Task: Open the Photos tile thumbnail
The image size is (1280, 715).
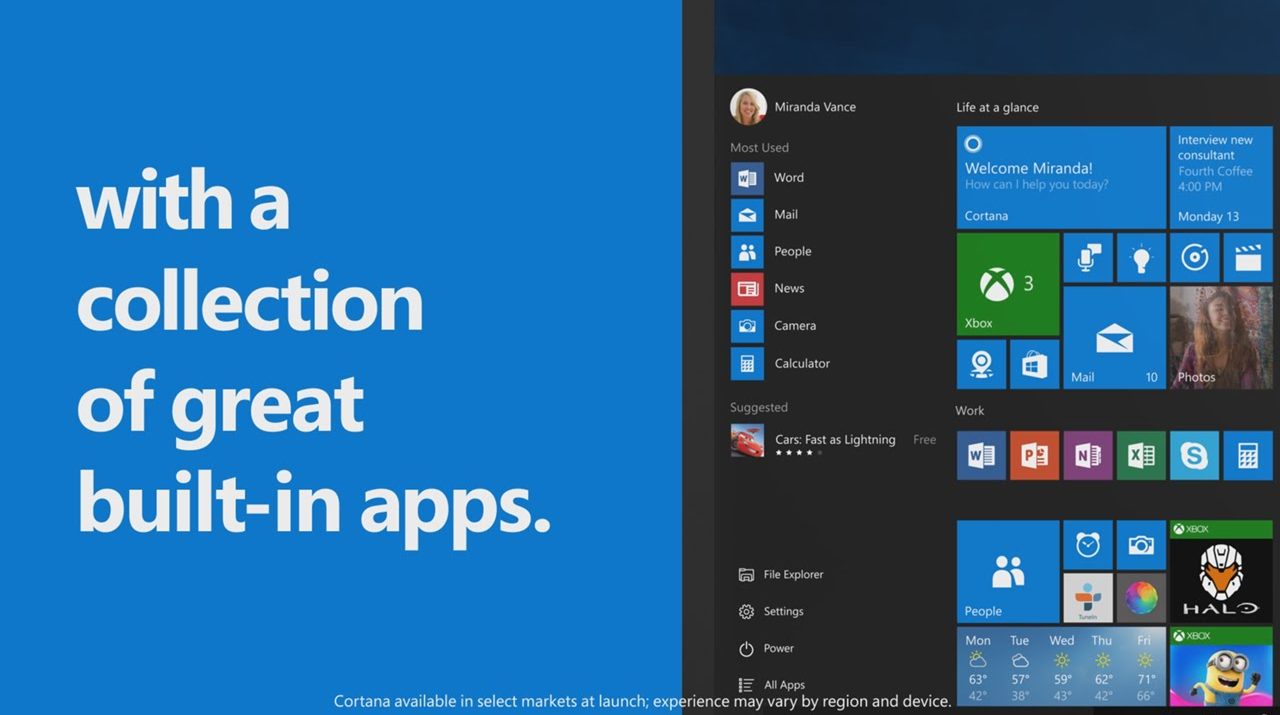Action: (x=1220, y=337)
